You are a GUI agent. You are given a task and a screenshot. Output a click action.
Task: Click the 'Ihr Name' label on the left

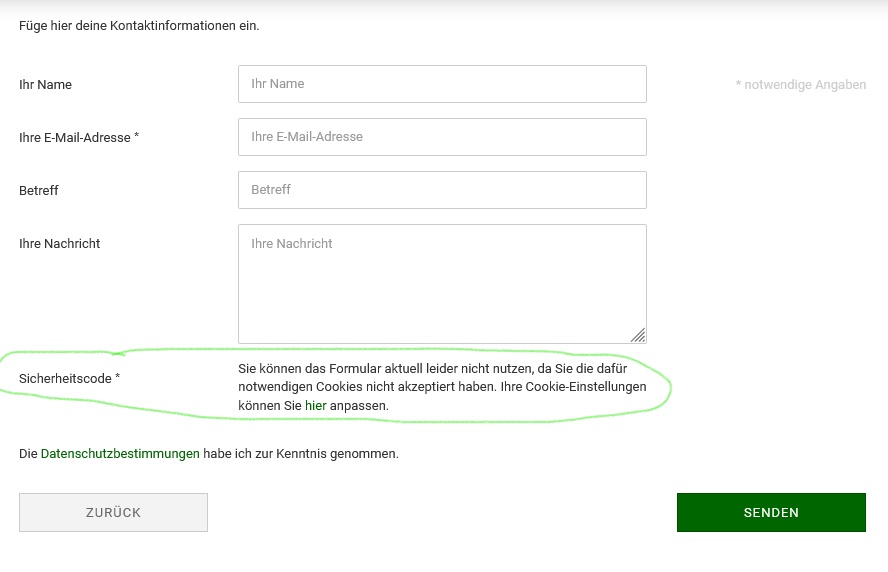tap(45, 85)
